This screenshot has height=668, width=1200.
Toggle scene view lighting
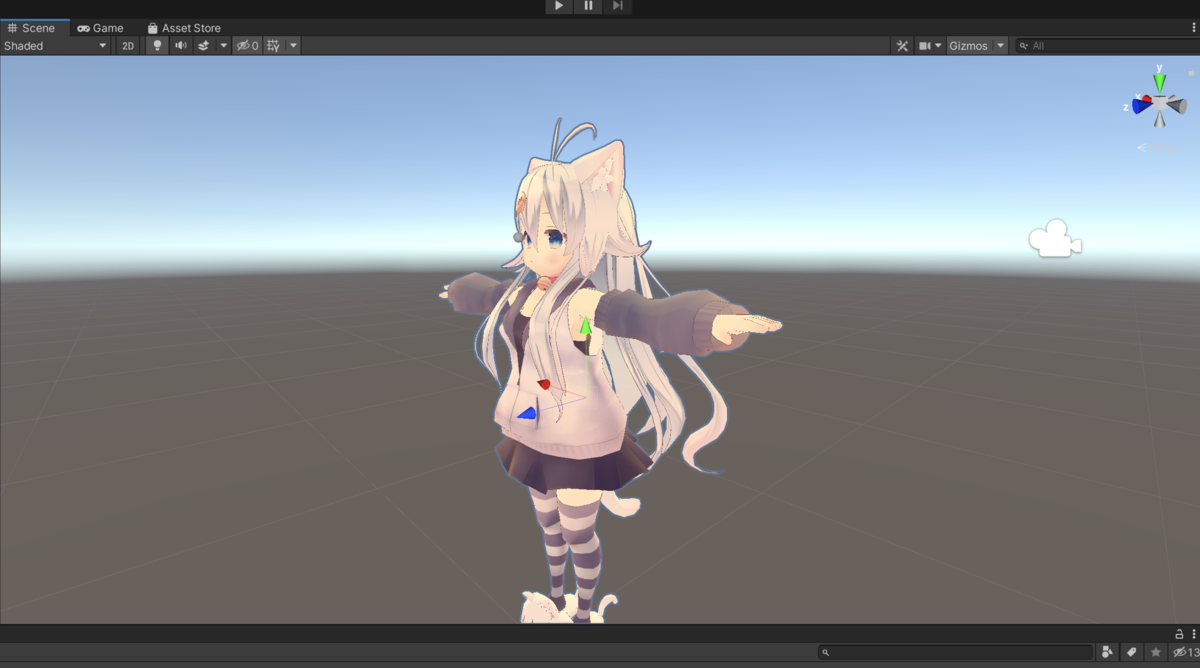click(157, 45)
